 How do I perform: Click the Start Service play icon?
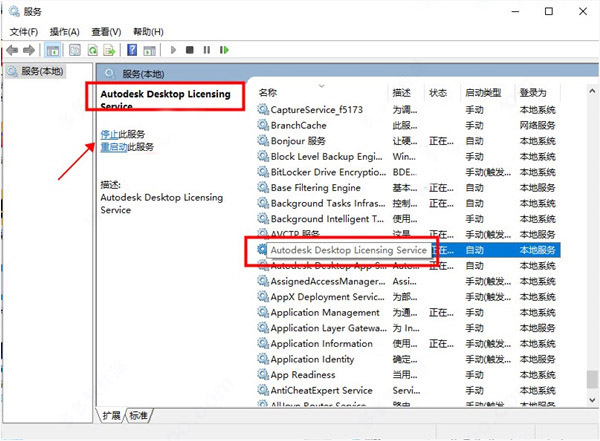(173, 49)
